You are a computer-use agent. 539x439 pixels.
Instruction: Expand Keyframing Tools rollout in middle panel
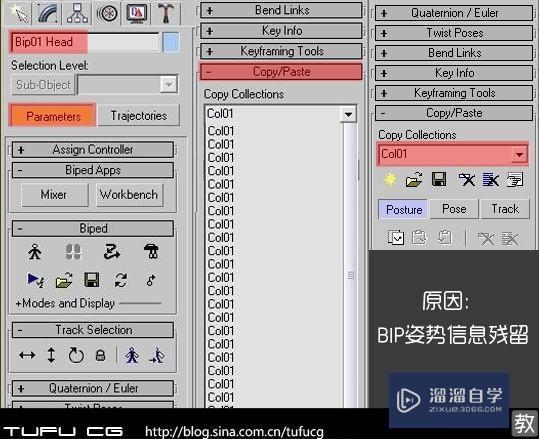(x=281, y=51)
